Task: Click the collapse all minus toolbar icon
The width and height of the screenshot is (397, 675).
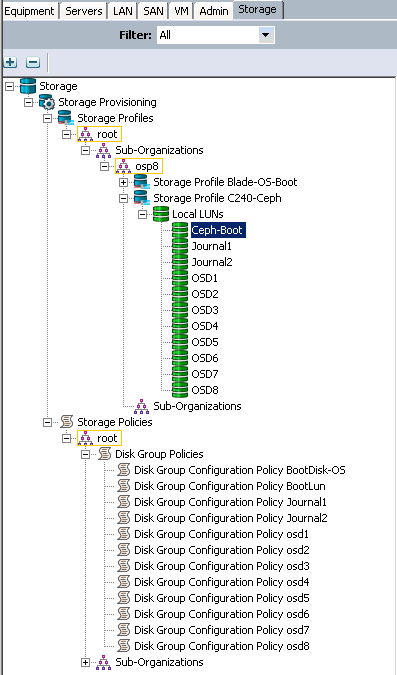Action: point(33,62)
